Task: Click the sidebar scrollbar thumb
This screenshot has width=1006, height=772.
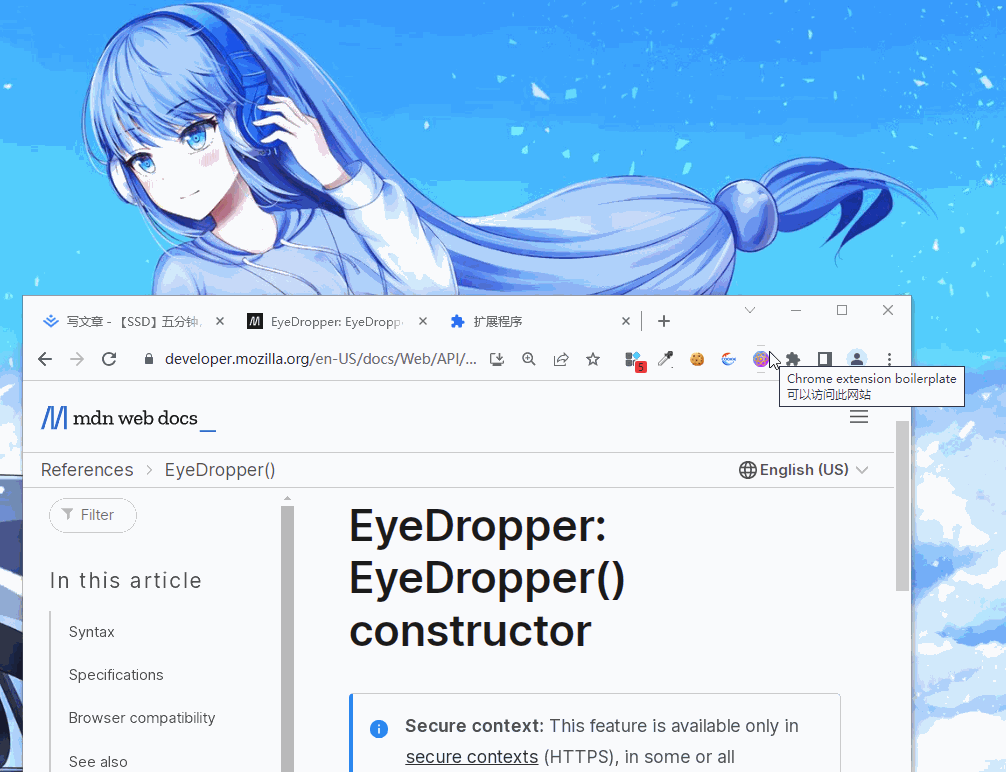Action: pos(287,639)
